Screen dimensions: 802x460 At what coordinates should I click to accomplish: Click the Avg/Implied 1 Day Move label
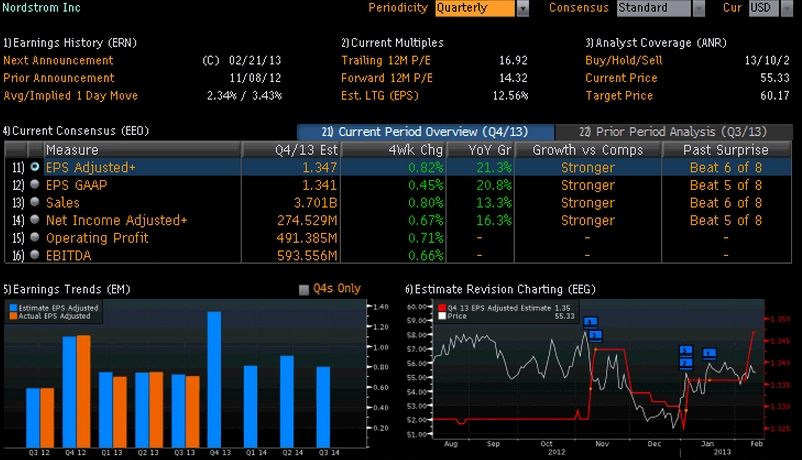(x=71, y=96)
